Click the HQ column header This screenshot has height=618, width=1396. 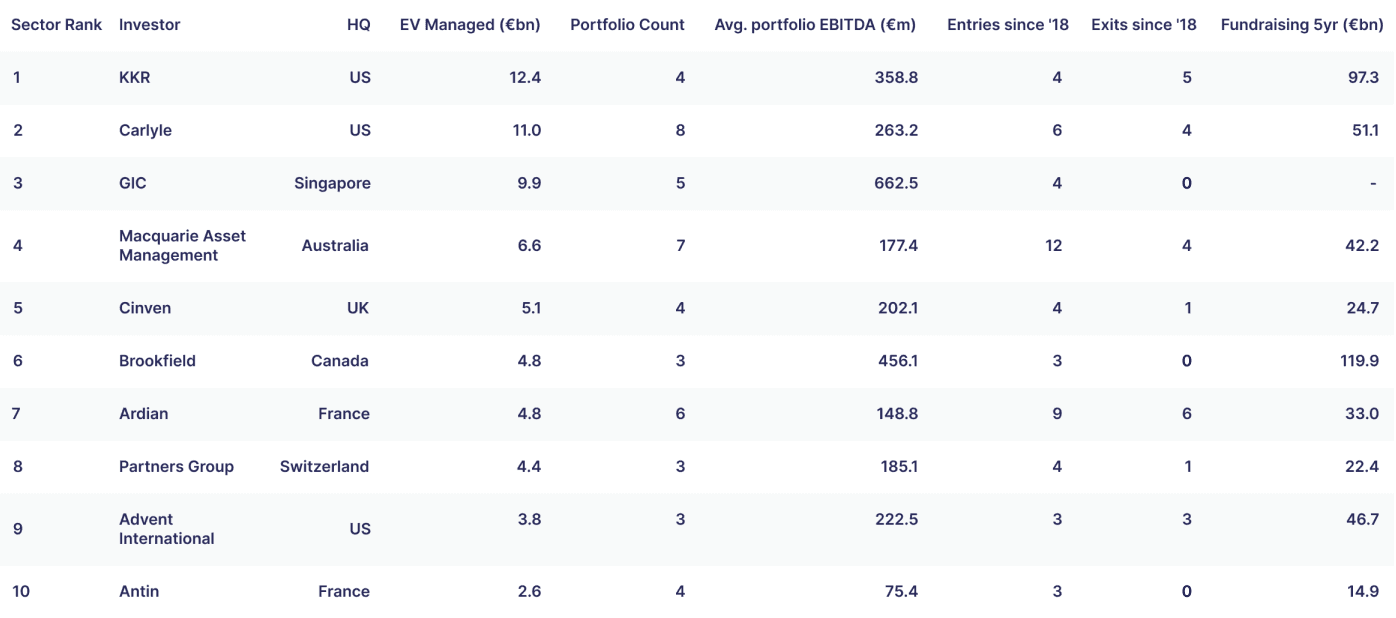point(359,25)
